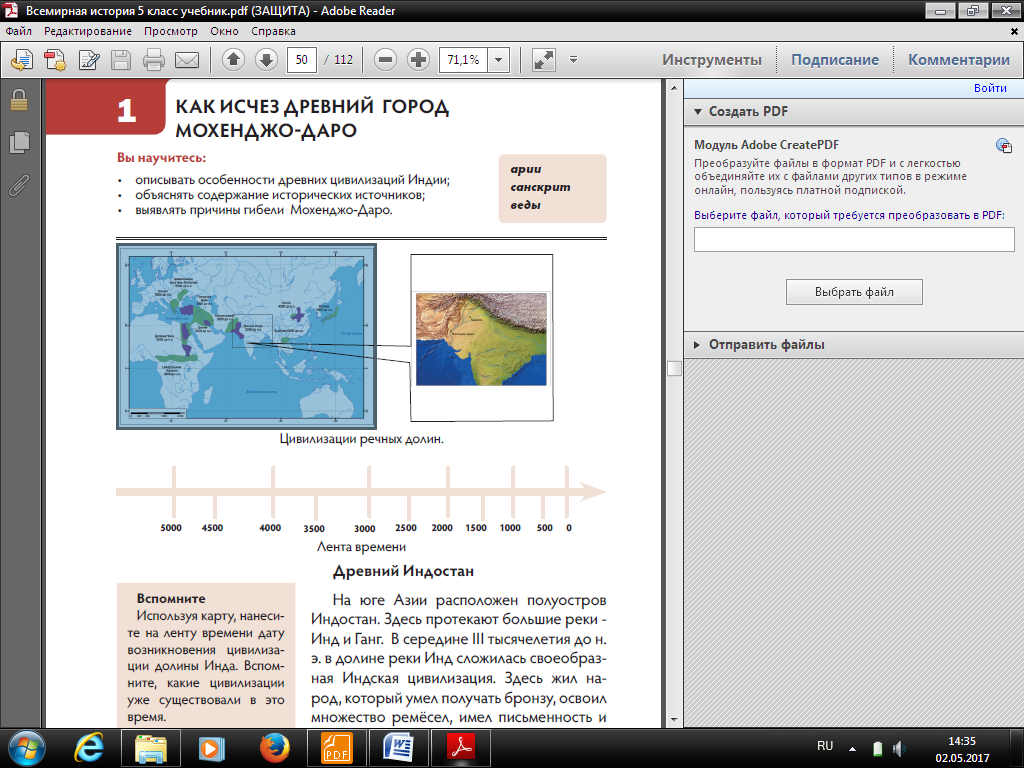Click the Выбрать файл button
1024x768 pixels.
click(853, 292)
